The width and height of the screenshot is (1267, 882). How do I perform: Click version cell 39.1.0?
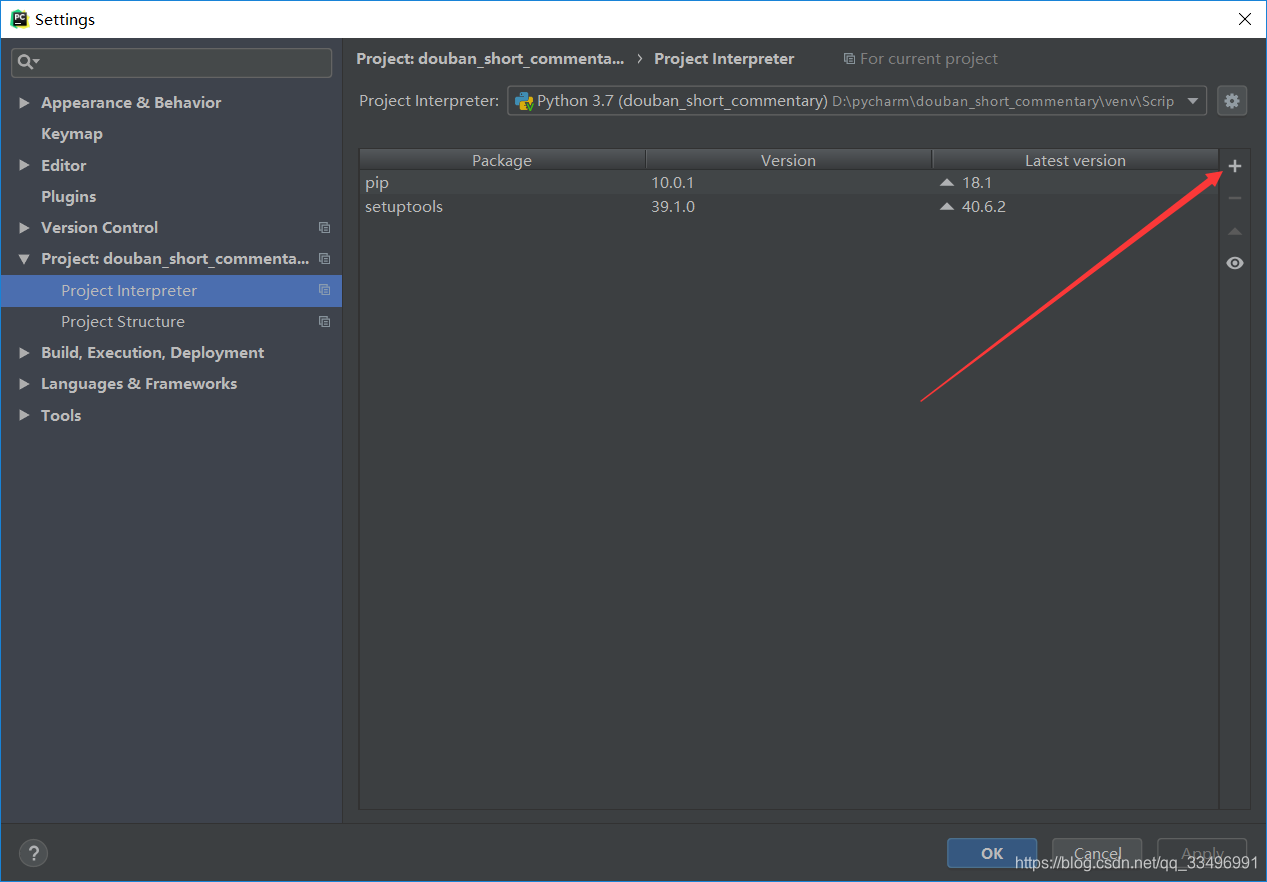[673, 207]
